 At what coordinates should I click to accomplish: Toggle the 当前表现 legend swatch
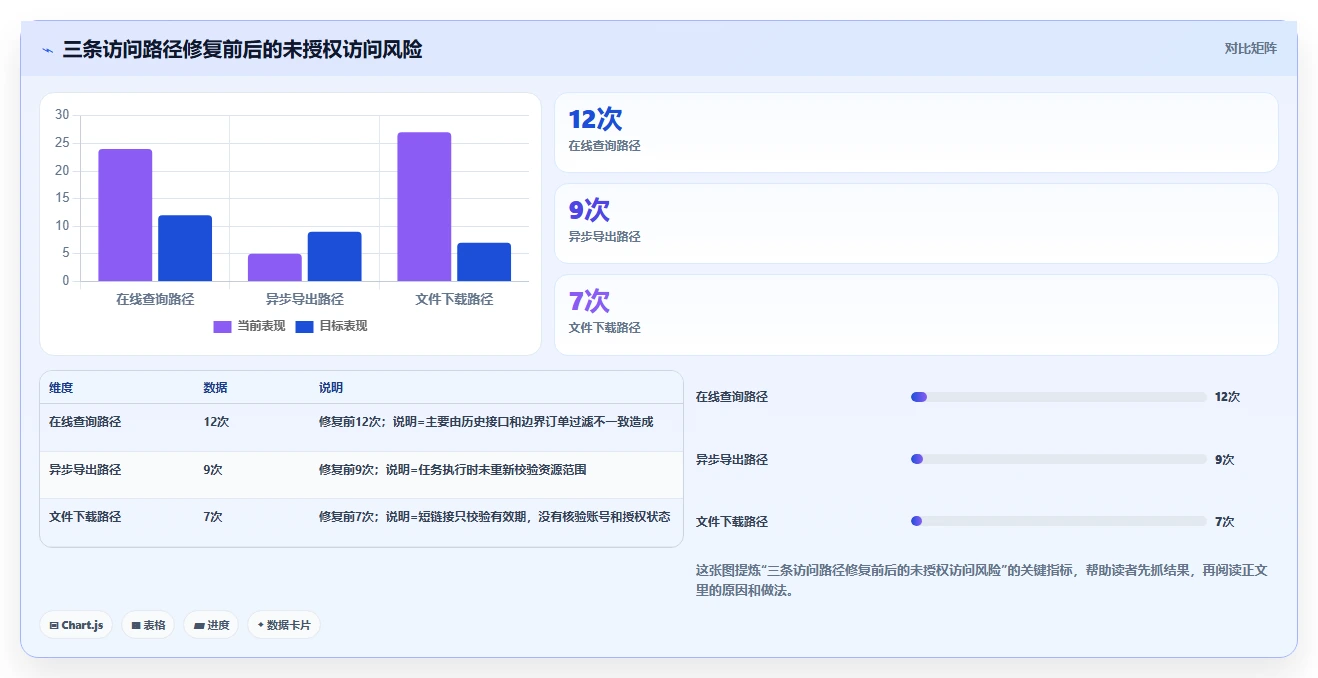pyautogui.click(x=222, y=326)
